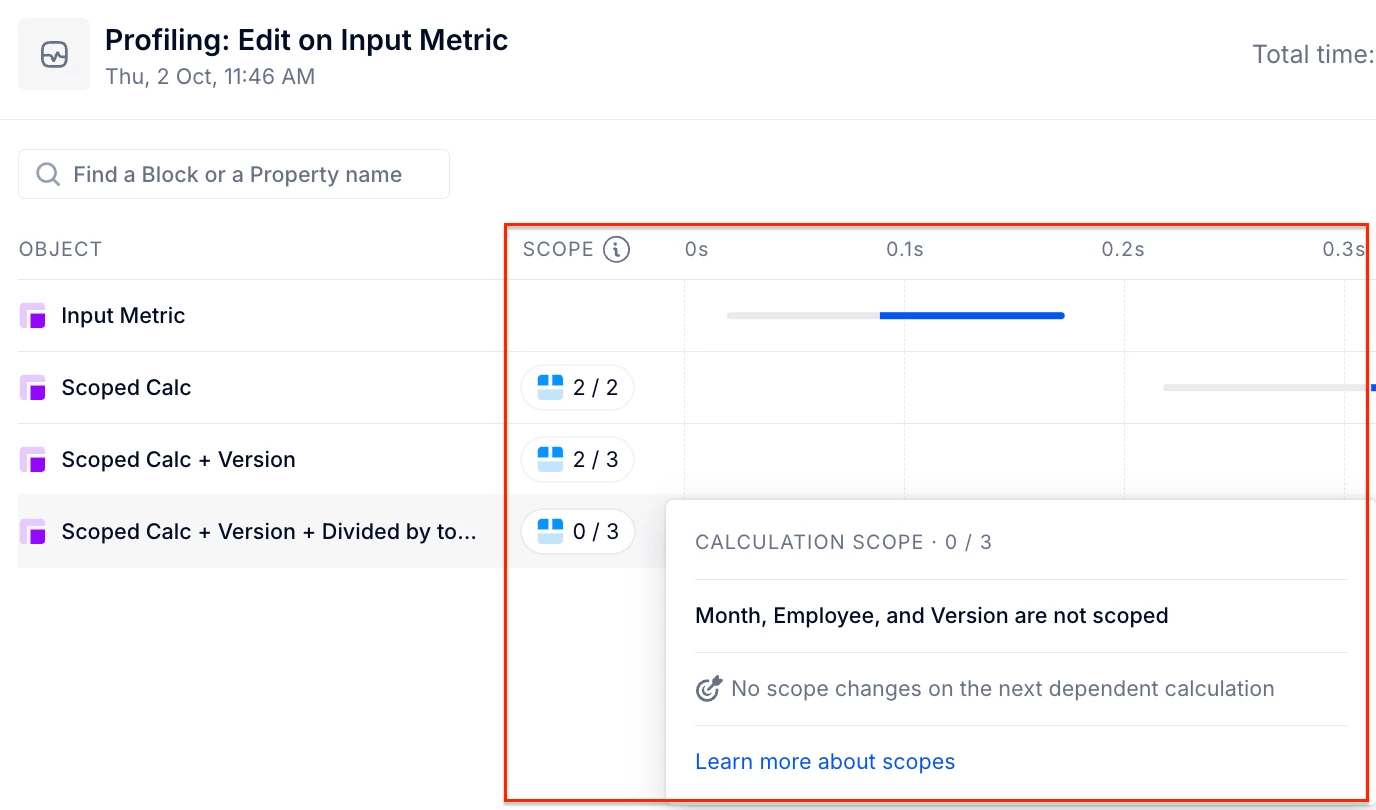Screen dimensions: 1376x810
Task: Open the 2 / 3 scope badge
Action: 578,460
